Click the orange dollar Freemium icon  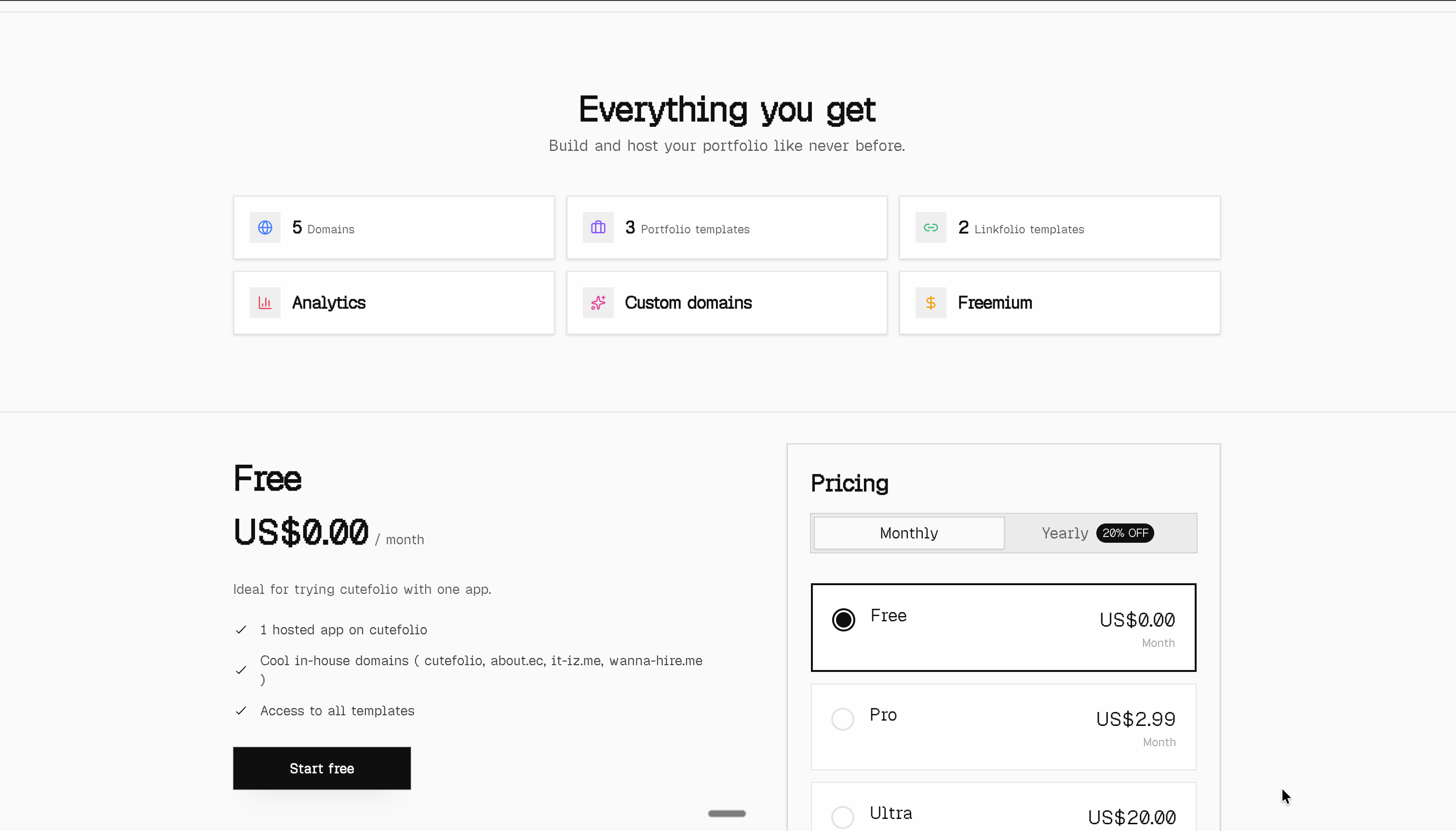tap(930, 303)
